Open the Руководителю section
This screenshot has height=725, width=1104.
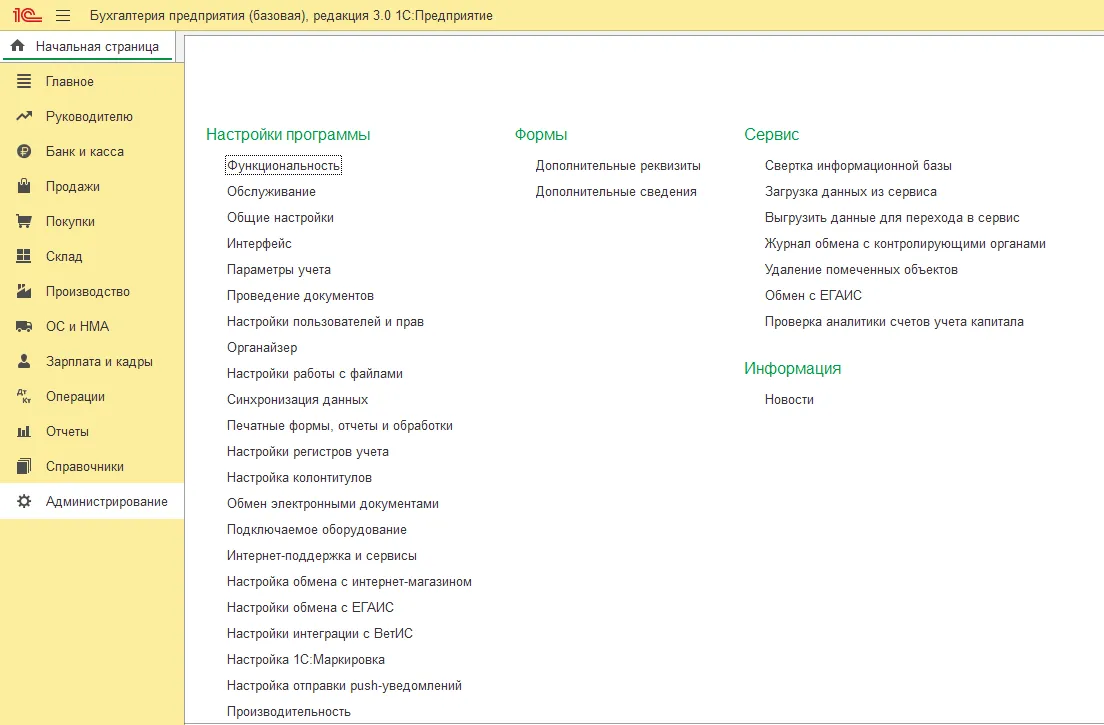89,117
